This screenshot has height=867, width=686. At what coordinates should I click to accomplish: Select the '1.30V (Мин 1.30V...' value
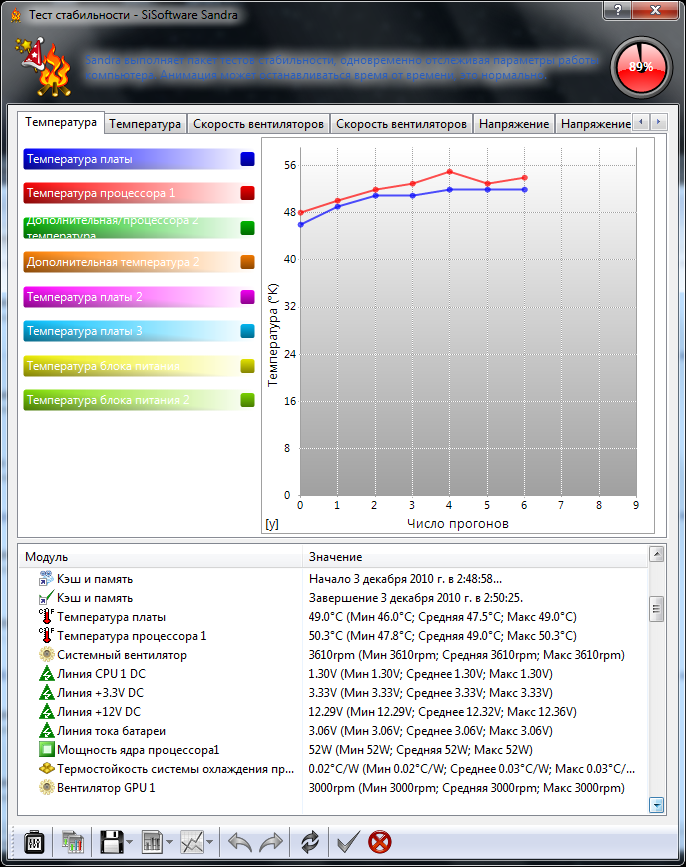coord(430,673)
